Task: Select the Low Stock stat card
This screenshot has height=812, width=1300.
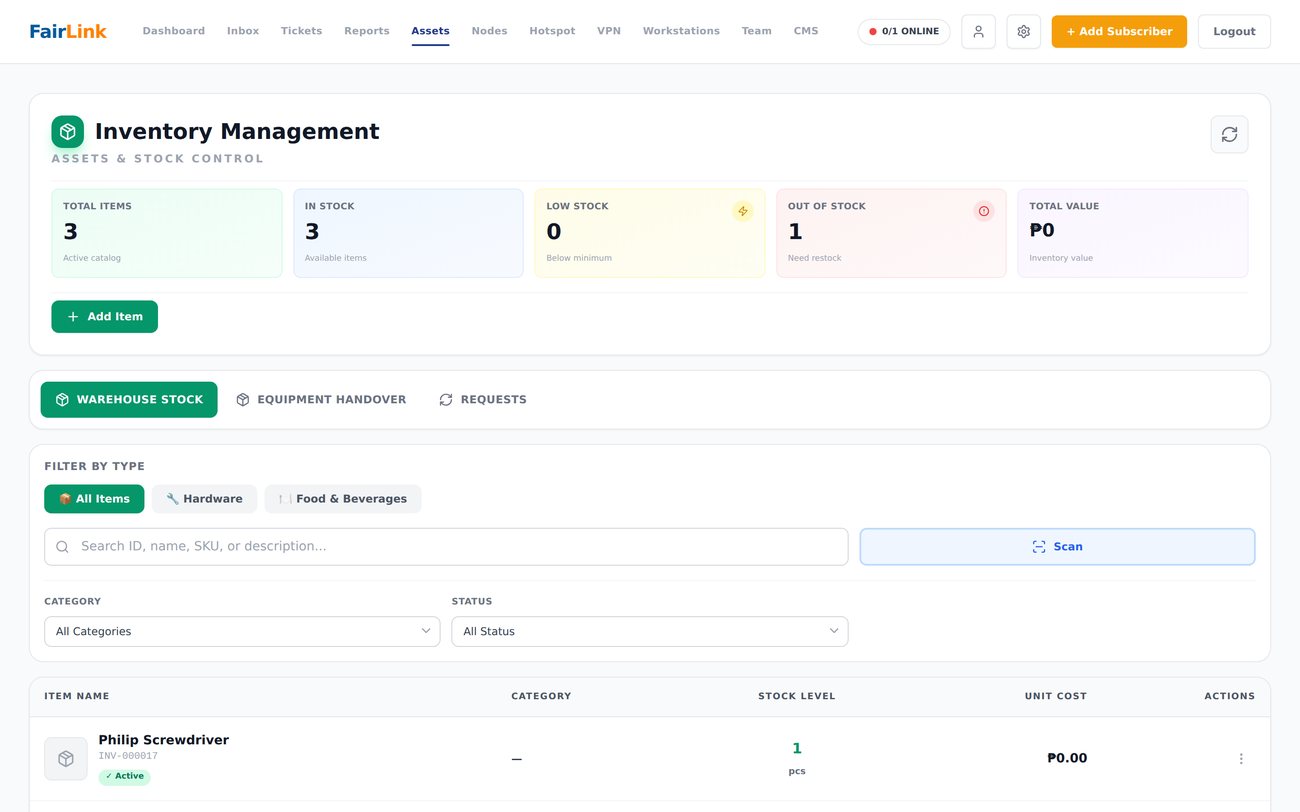Action: click(x=650, y=233)
